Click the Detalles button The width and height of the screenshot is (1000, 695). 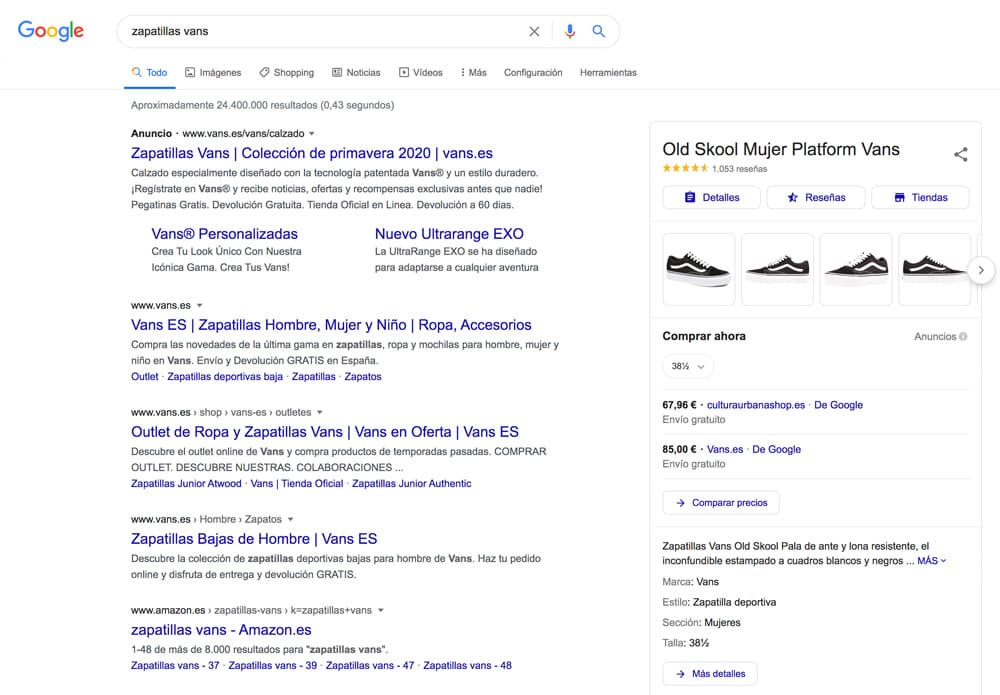click(x=711, y=198)
